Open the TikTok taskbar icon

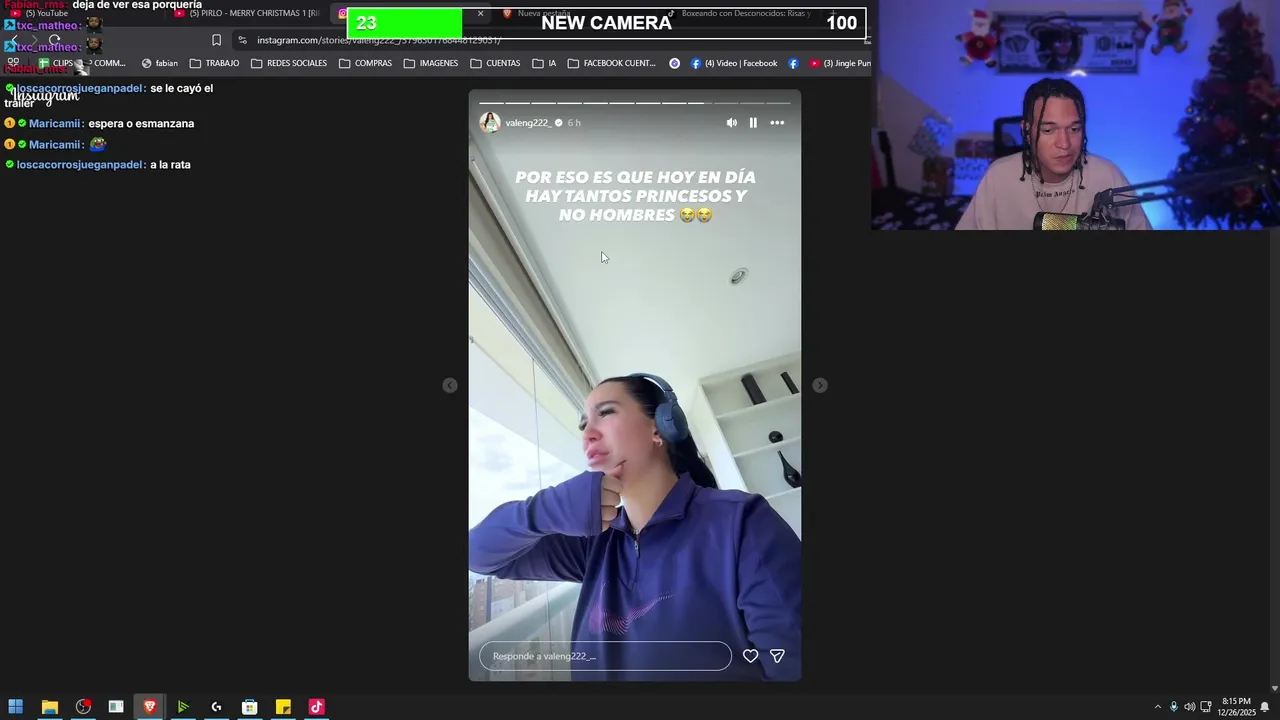tap(316, 707)
